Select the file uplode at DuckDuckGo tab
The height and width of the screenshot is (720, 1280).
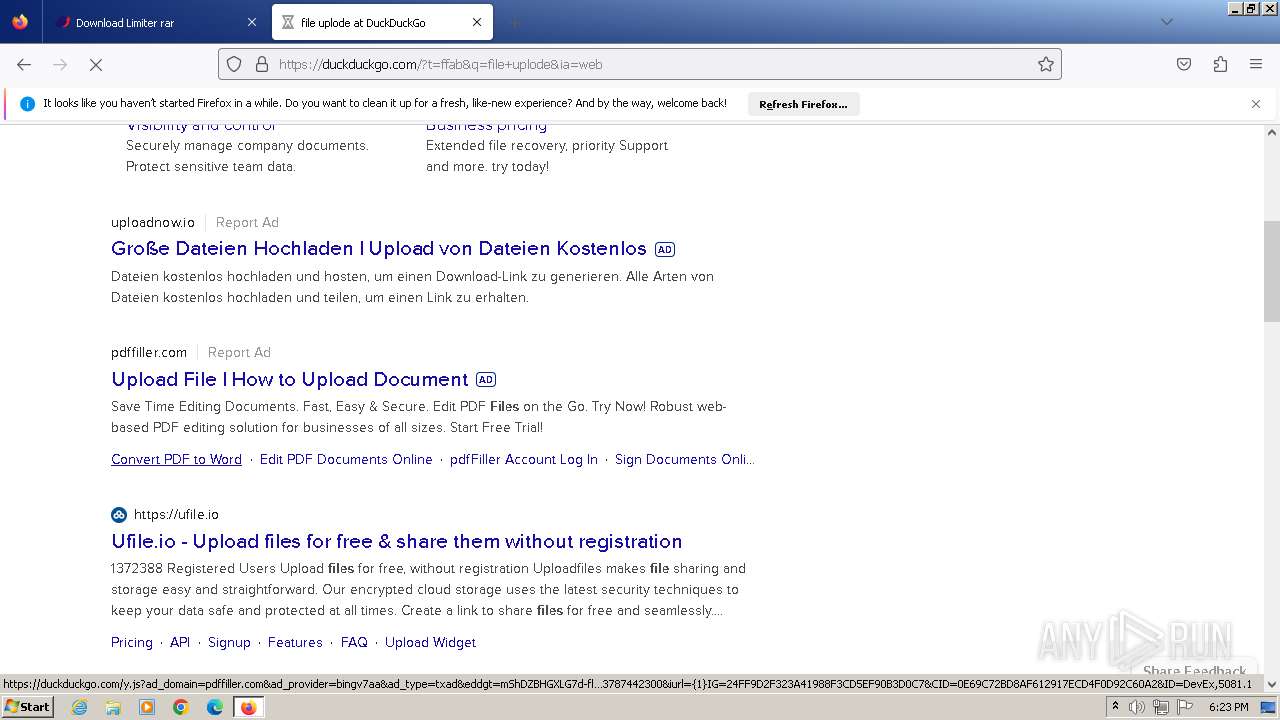click(x=382, y=22)
